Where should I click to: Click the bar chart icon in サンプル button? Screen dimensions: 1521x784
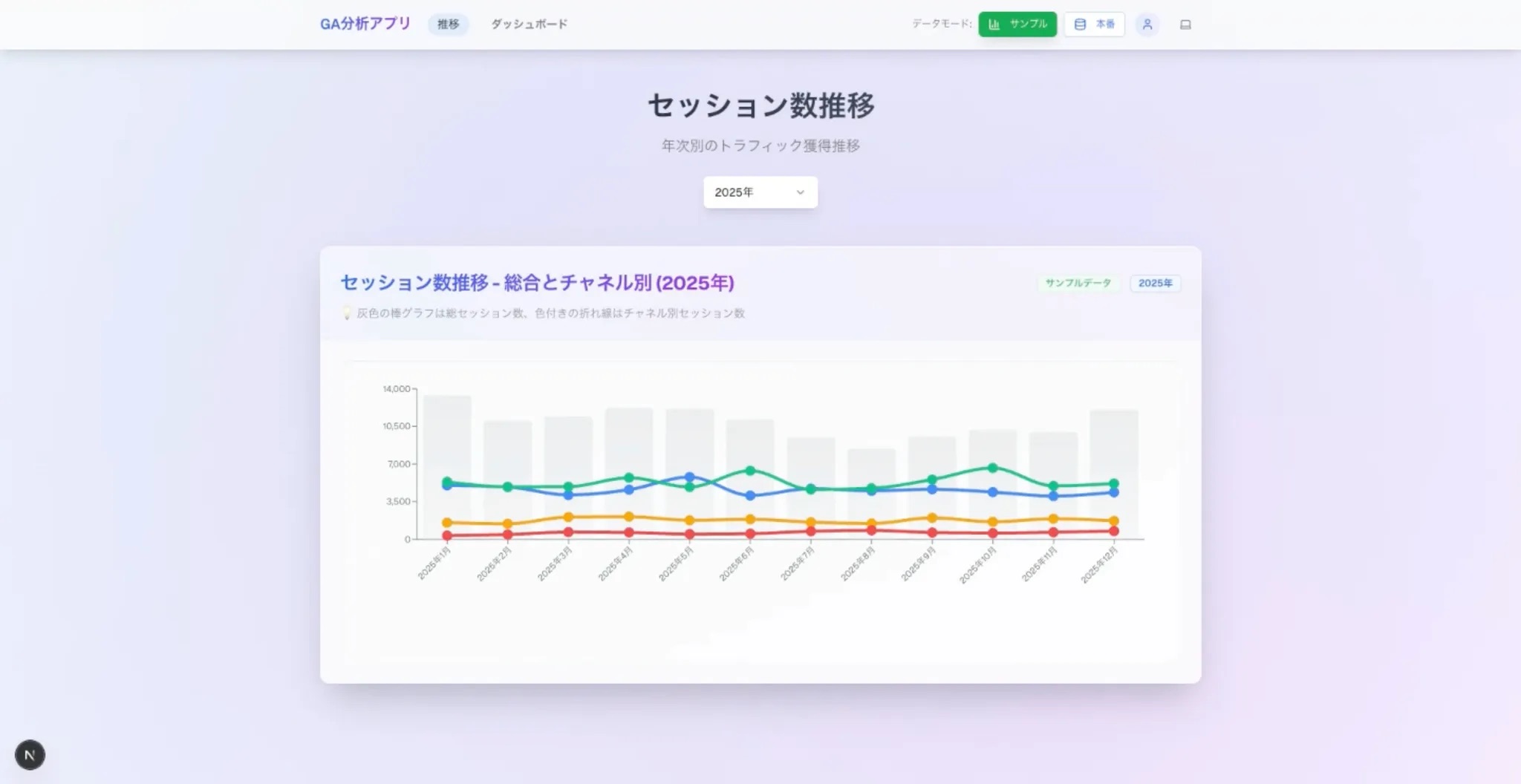click(994, 24)
